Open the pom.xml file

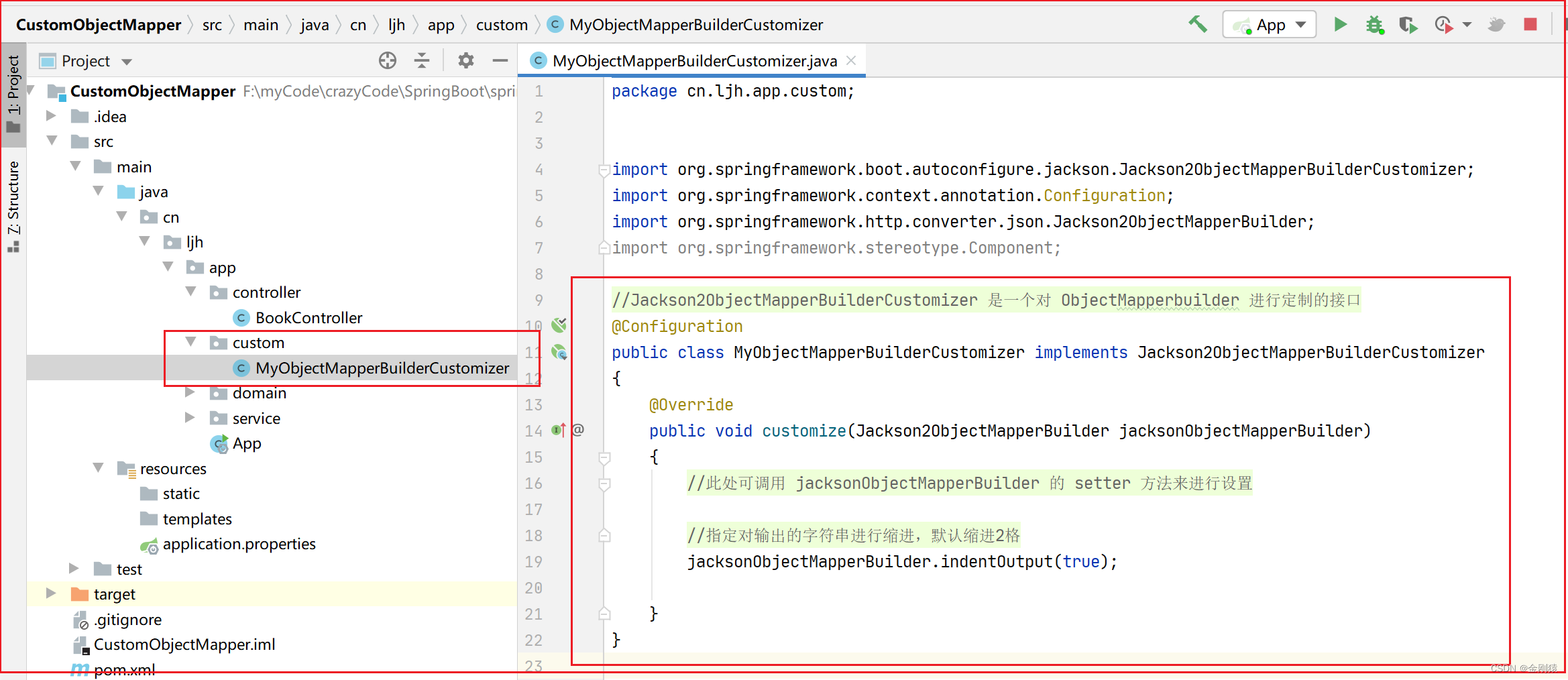pos(113,669)
